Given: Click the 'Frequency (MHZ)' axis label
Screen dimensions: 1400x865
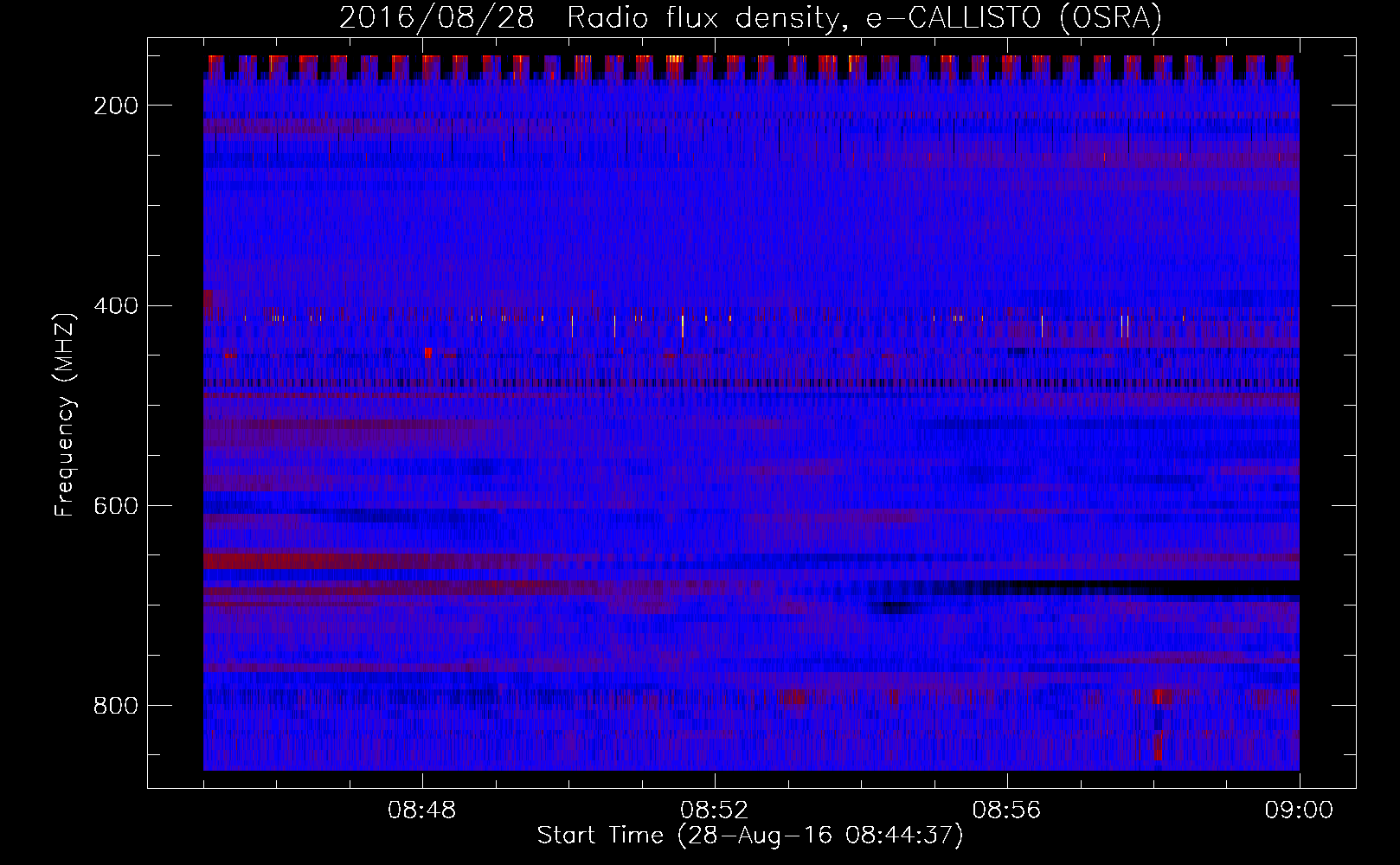Looking at the screenshot, I should click(x=65, y=414).
